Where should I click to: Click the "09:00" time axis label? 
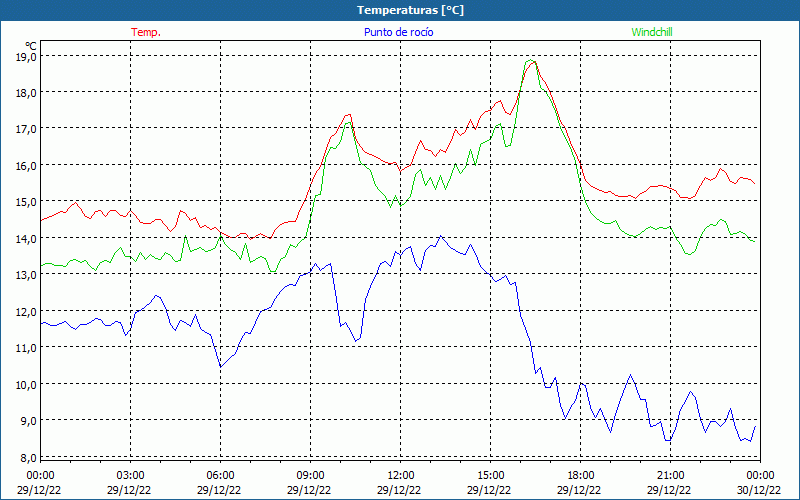click(310, 476)
